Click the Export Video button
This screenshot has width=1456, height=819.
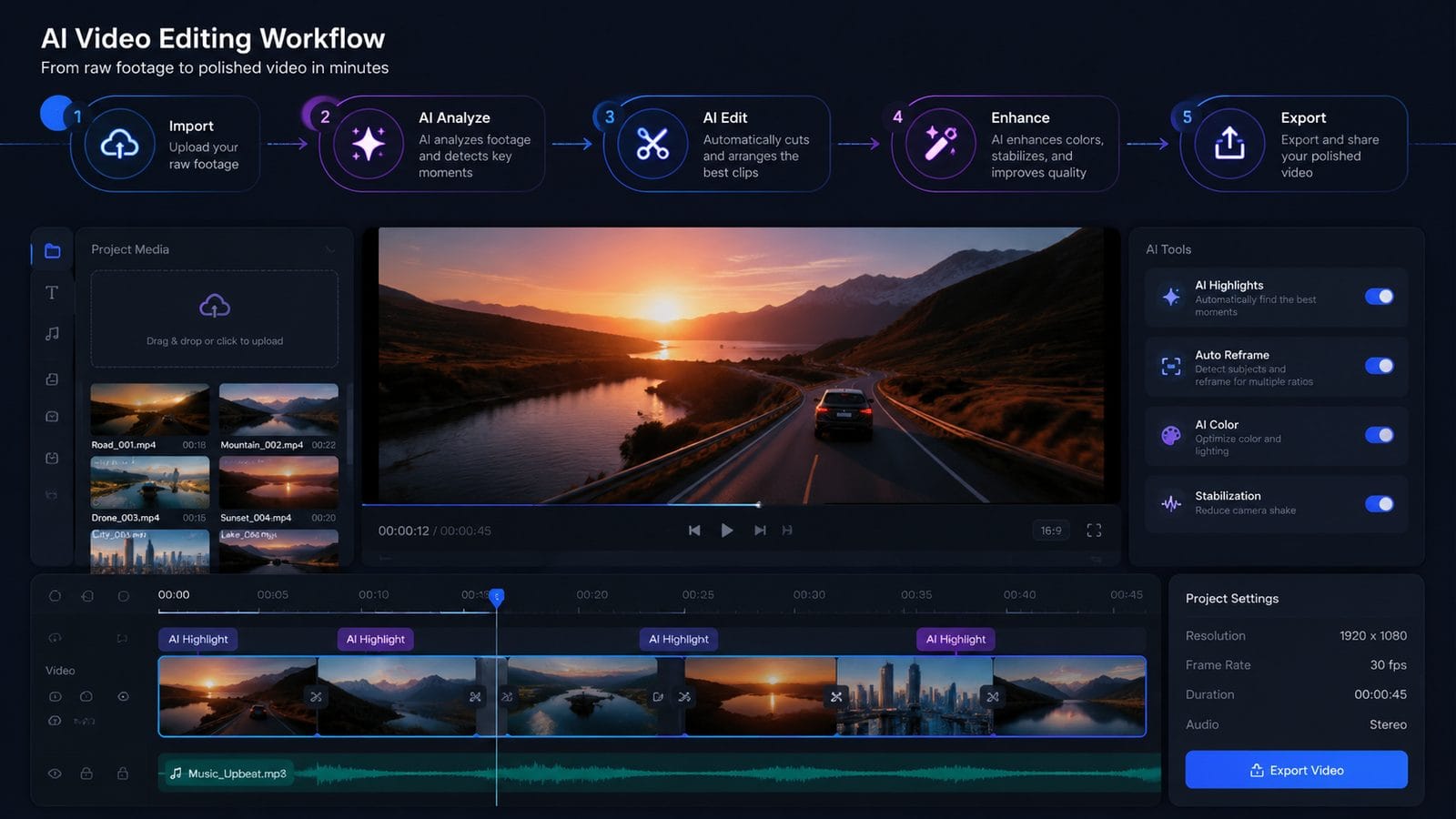point(1296,770)
